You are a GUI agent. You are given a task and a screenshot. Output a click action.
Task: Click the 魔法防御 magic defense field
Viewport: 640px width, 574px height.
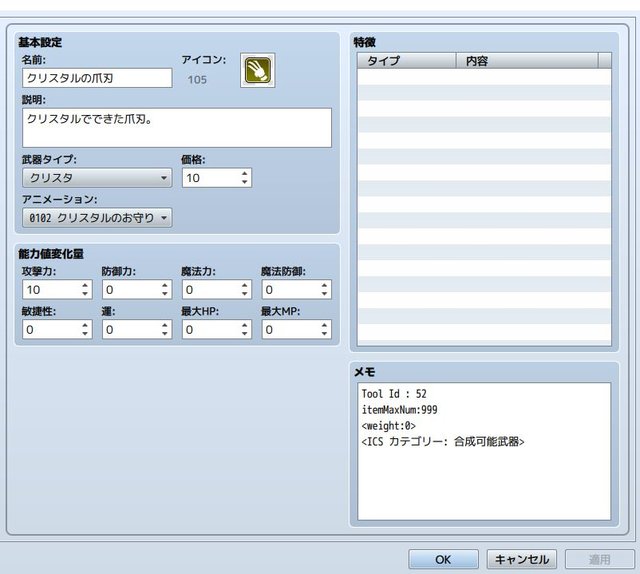click(291, 289)
